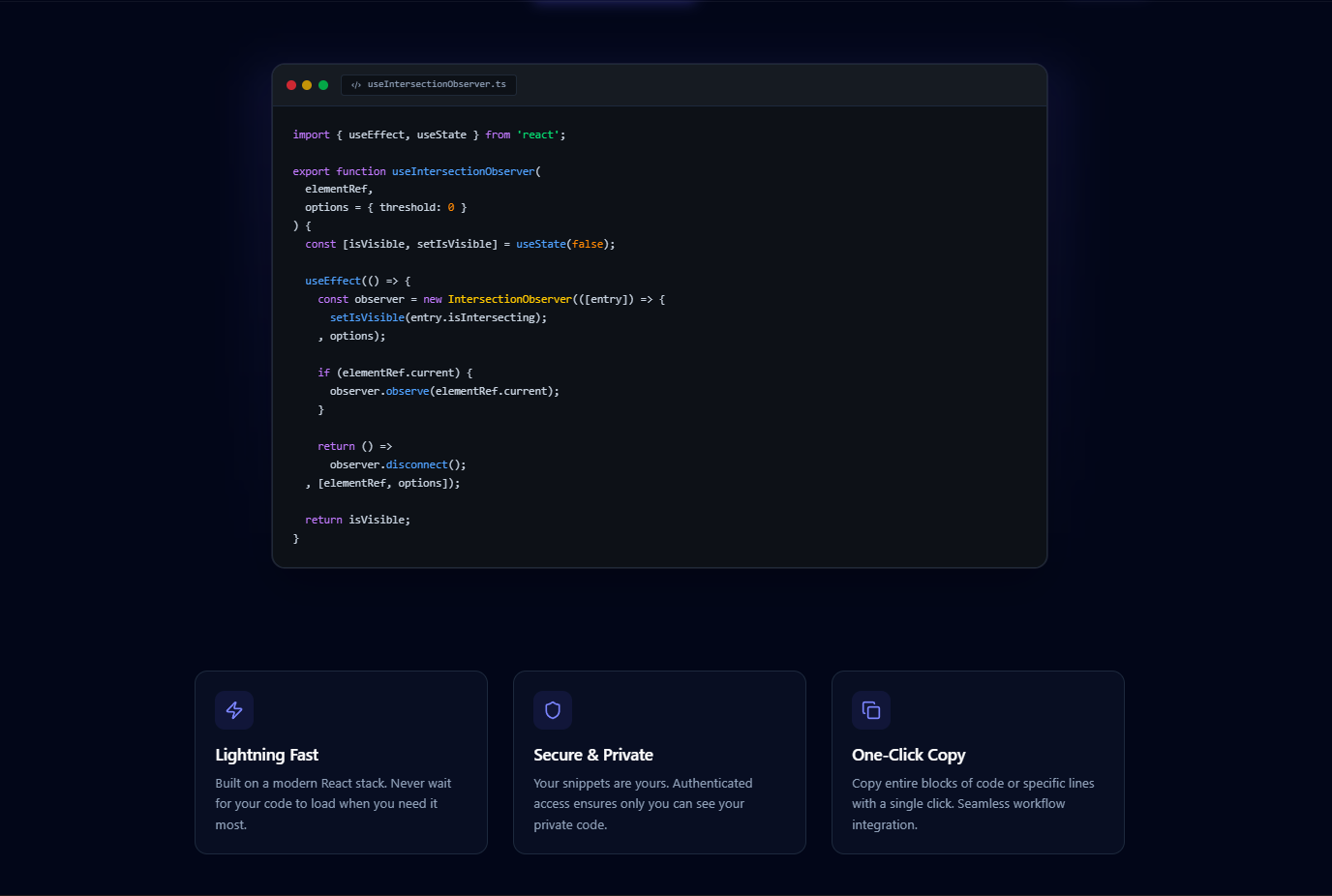The image size is (1332, 896).
Task: Click the useEffect hook in the code
Action: coord(332,280)
